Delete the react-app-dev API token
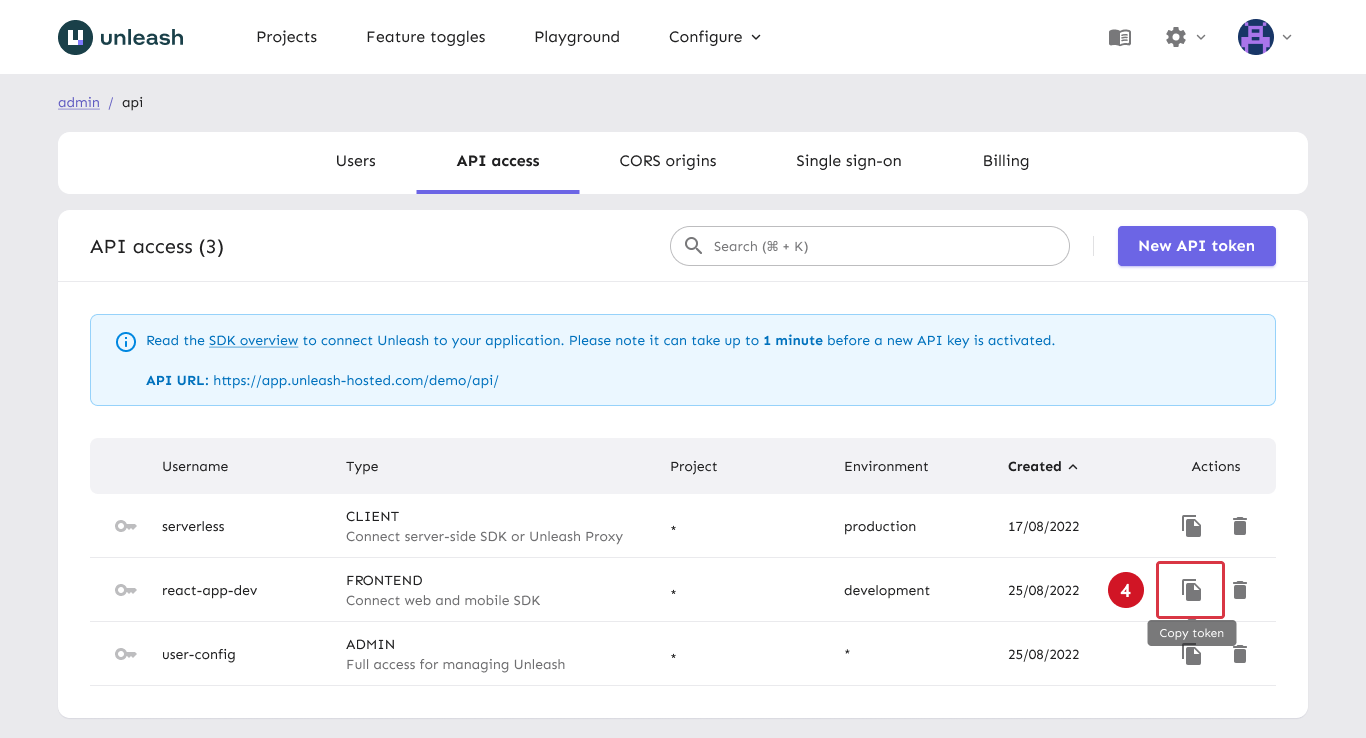 click(1240, 590)
